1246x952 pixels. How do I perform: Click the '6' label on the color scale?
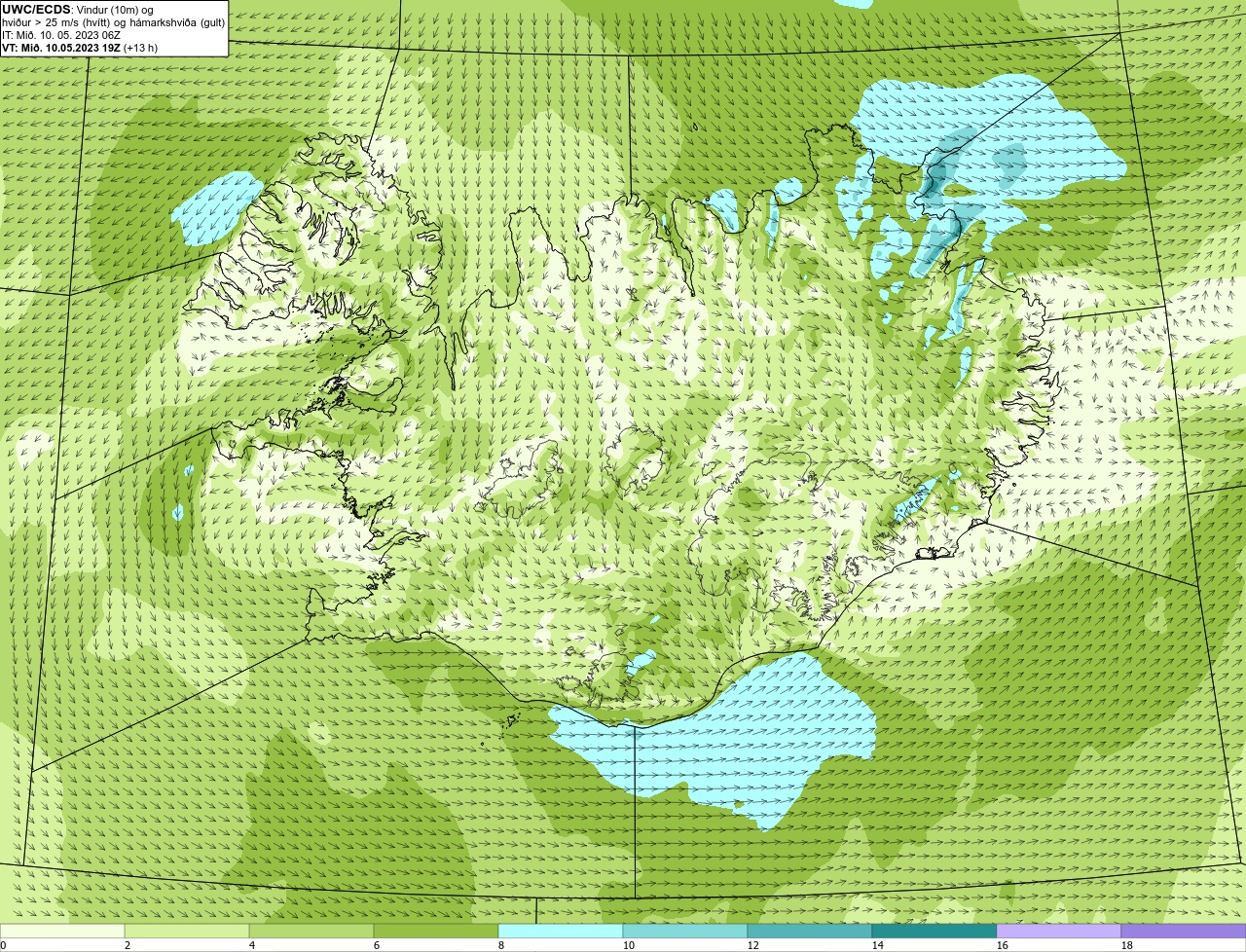(377, 945)
